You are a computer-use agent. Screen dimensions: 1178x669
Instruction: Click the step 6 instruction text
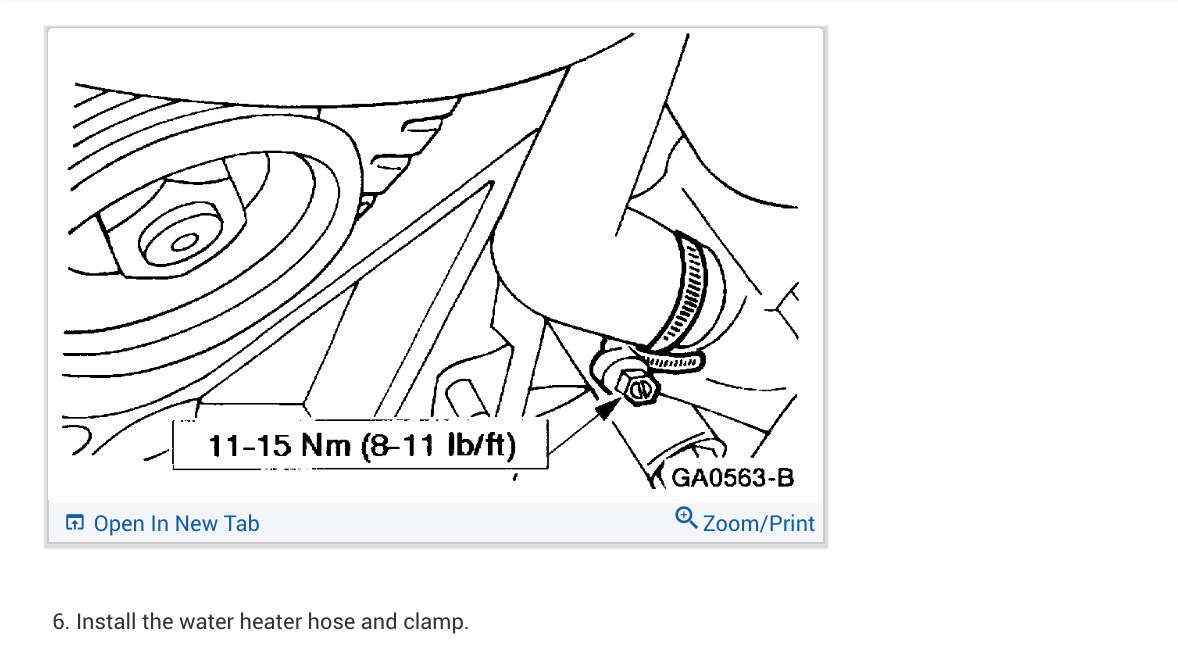(x=261, y=622)
